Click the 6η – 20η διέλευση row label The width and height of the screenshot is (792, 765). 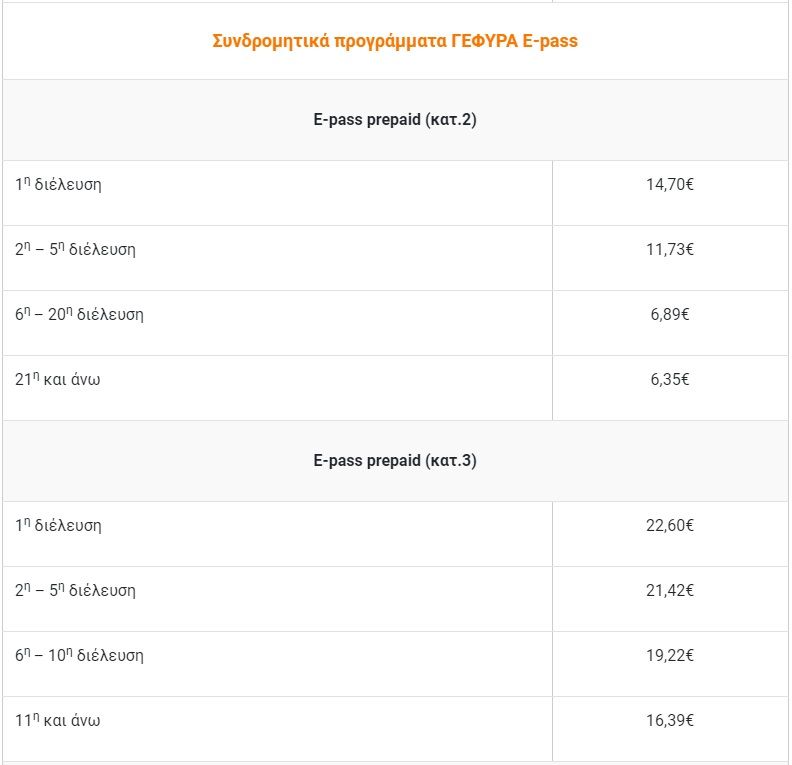(x=79, y=315)
